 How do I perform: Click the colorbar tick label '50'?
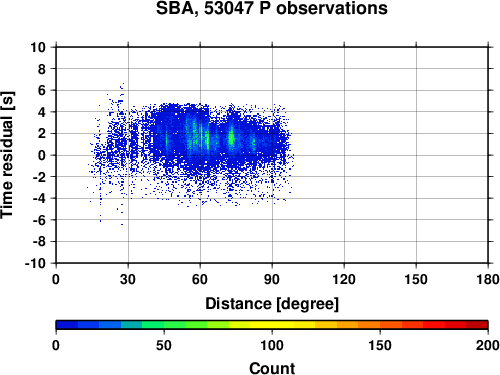(164, 345)
